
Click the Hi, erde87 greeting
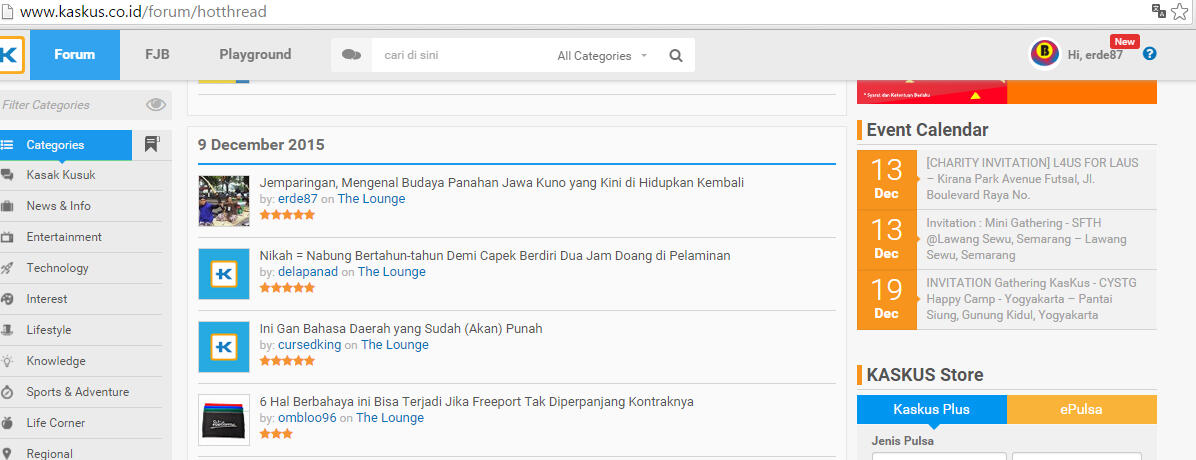(x=1095, y=55)
